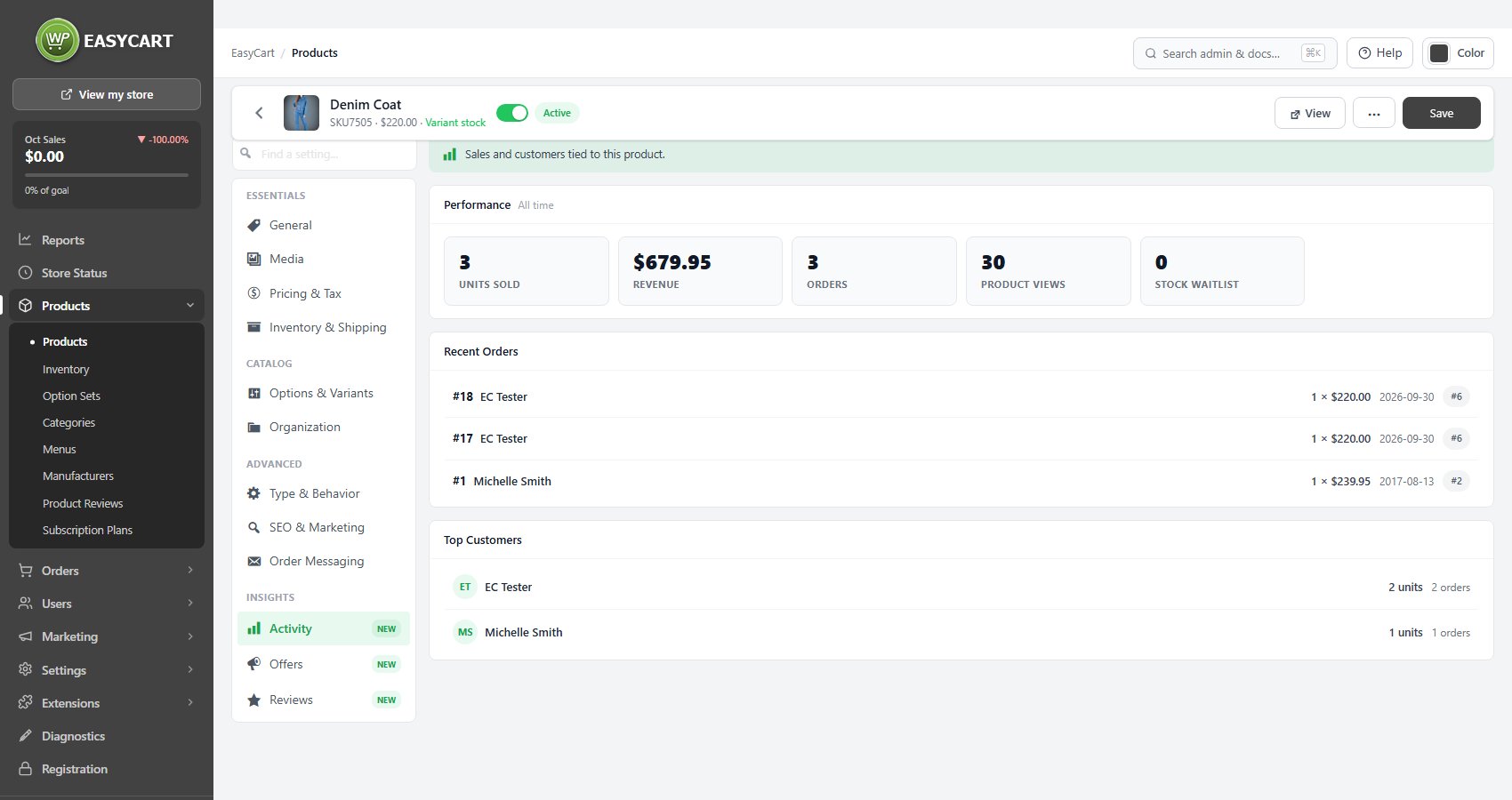The image size is (1512, 800).
Task: Click the Save button
Action: (x=1442, y=113)
